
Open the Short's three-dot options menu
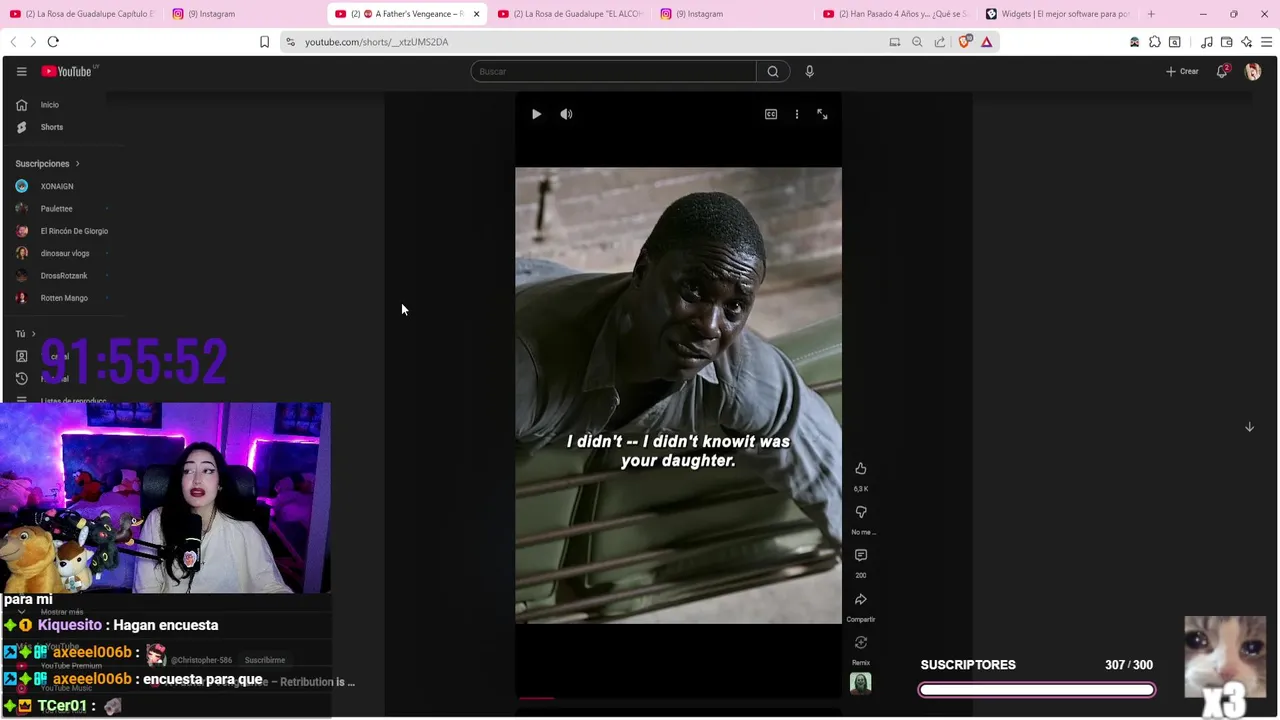click(x=797, y=114)
